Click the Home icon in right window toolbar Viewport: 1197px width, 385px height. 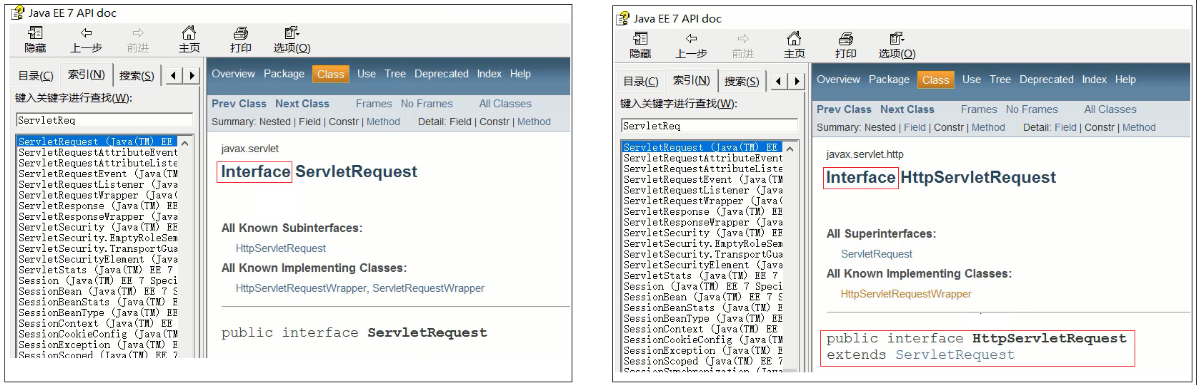click(794, 38)
